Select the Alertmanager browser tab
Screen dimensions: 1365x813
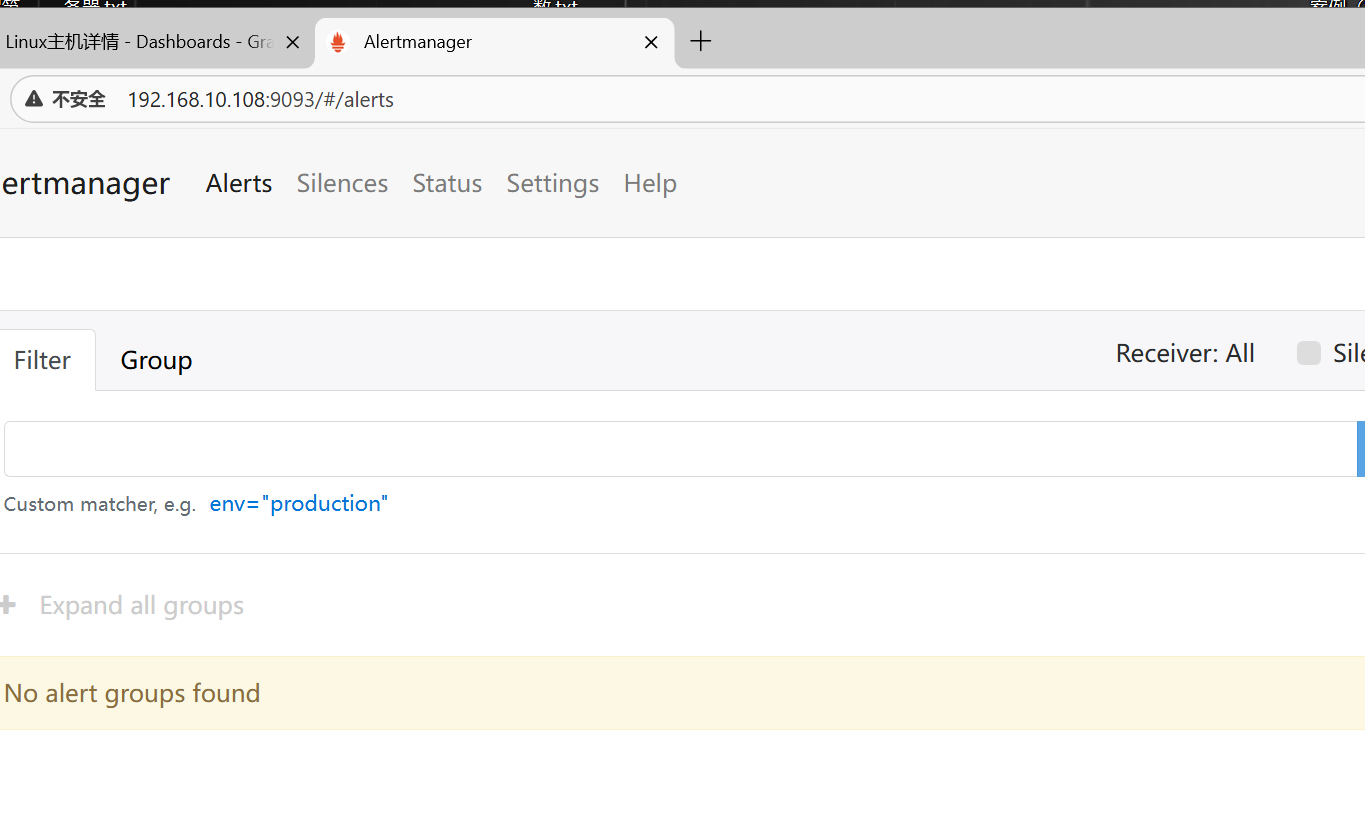[x=495, y=42]
